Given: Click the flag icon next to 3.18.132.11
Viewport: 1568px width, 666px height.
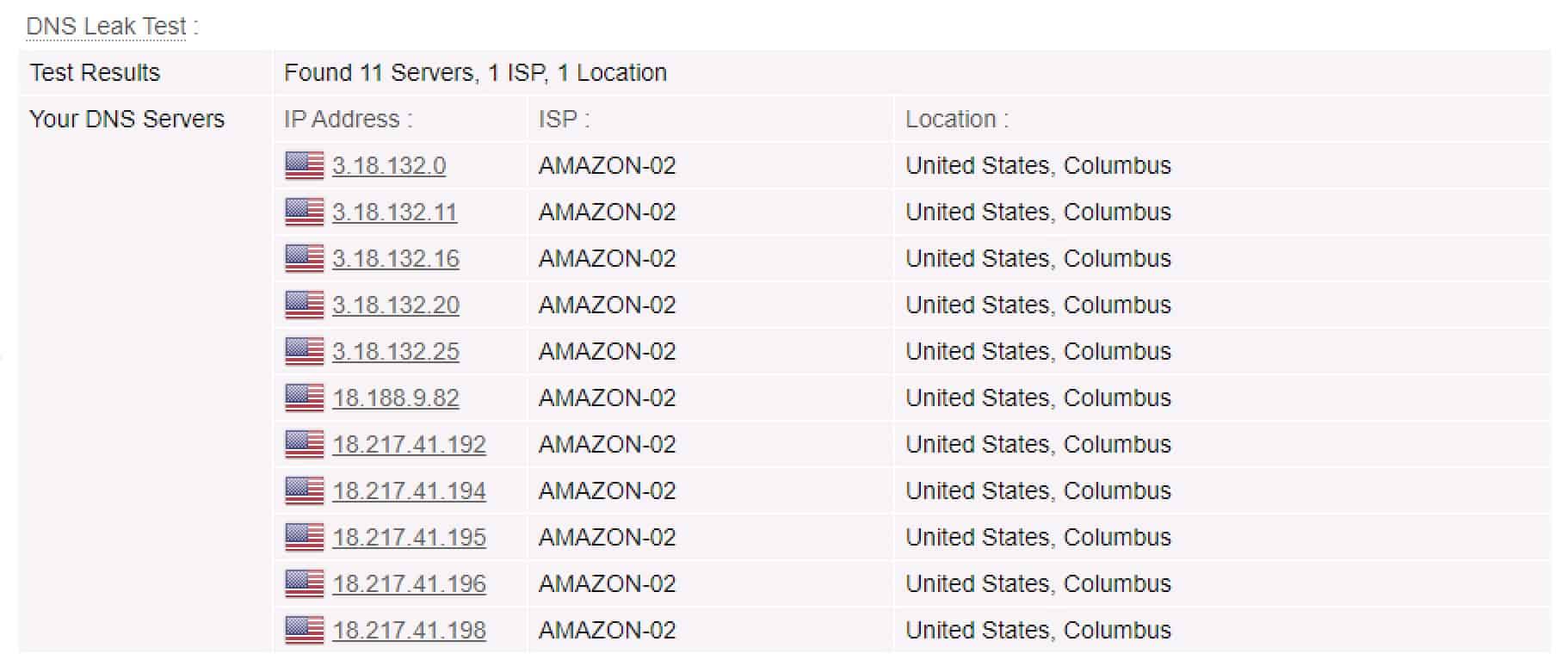Looking at the screenshot, I should [x=305, y=212].
